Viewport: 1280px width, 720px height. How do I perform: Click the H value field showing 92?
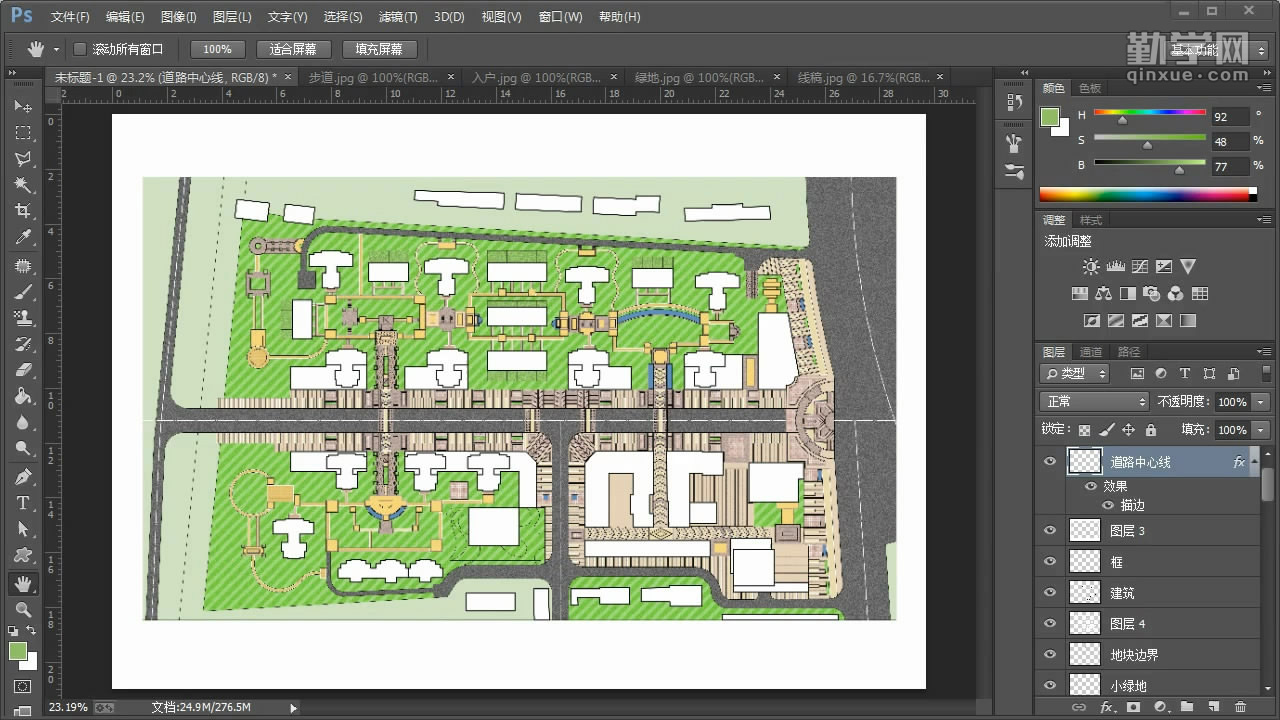[x=1230, y=117]
